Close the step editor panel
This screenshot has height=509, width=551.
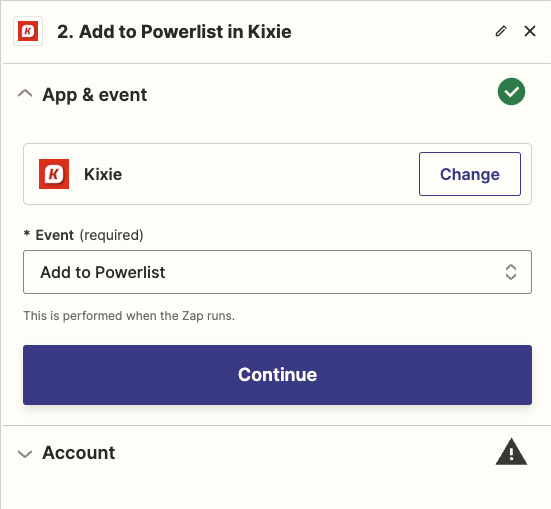pyautogui.click(x=530, y=31)
